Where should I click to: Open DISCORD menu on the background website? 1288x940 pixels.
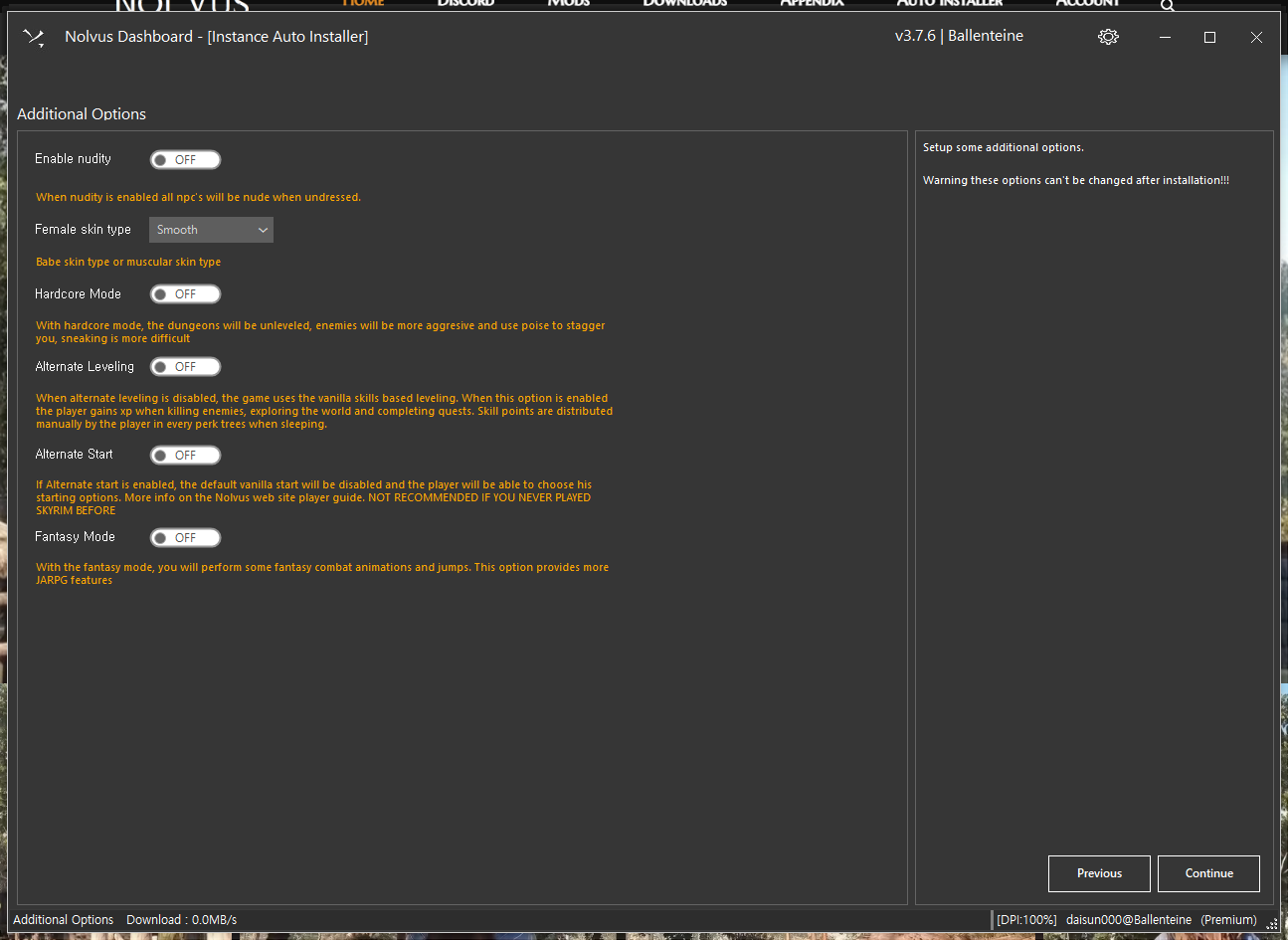pyautogui.click(x=465, y=3)
